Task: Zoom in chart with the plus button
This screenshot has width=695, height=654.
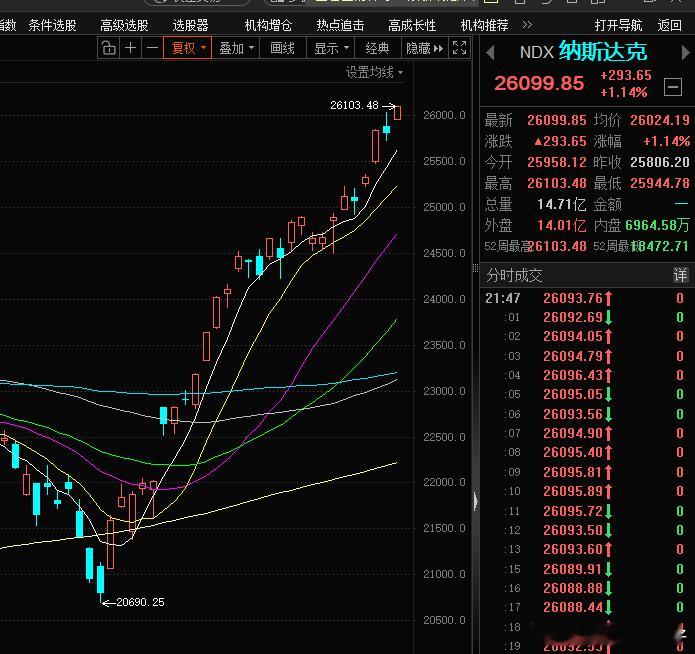Action: [130, 47]
